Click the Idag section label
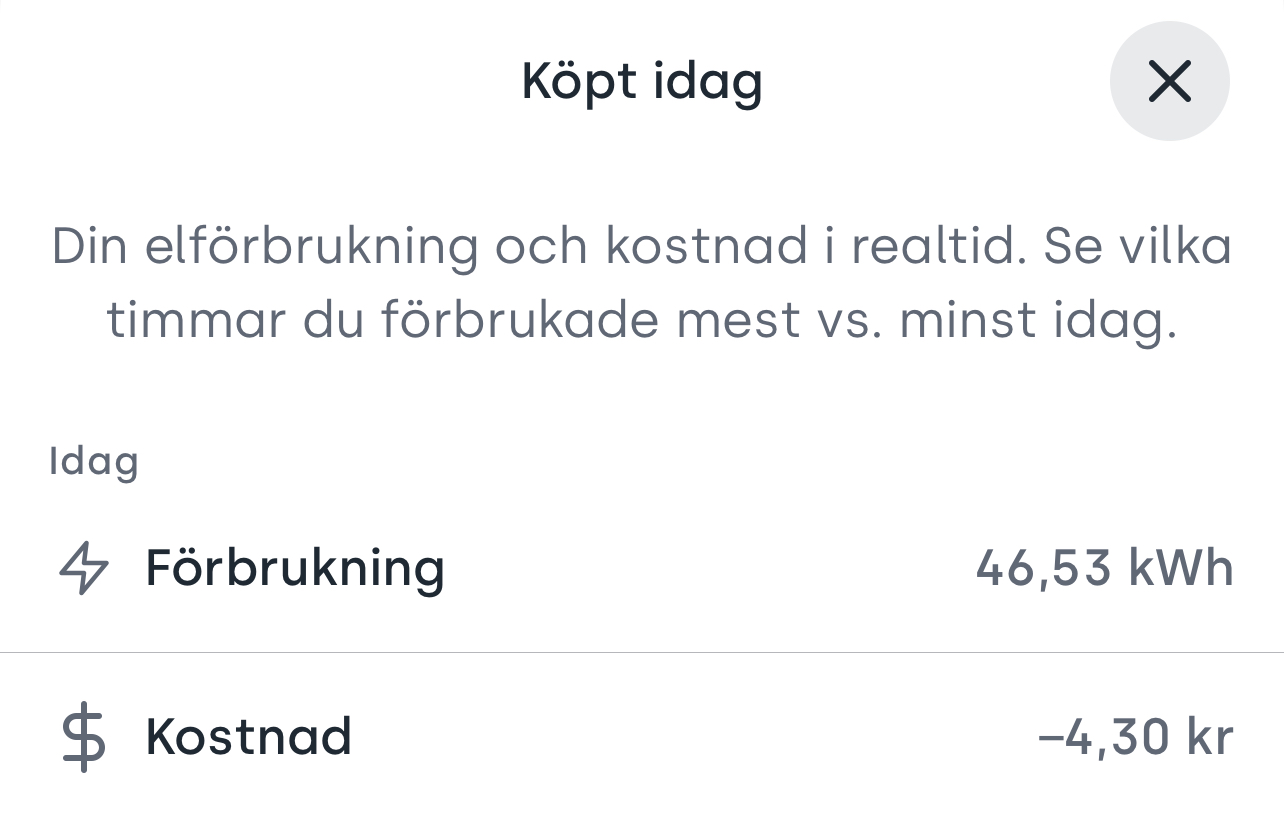This screenshot has width=1284, height=820. coord(94,462)
